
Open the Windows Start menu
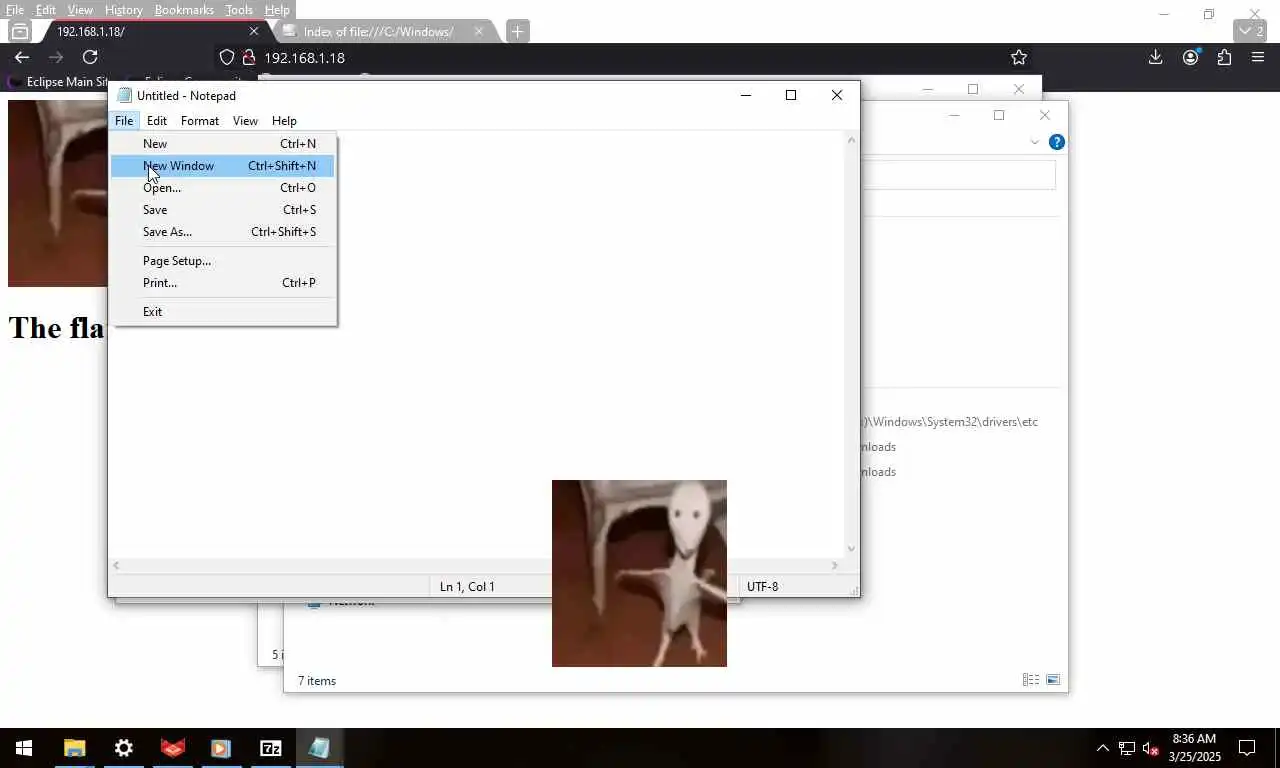(x=24, y=748)
